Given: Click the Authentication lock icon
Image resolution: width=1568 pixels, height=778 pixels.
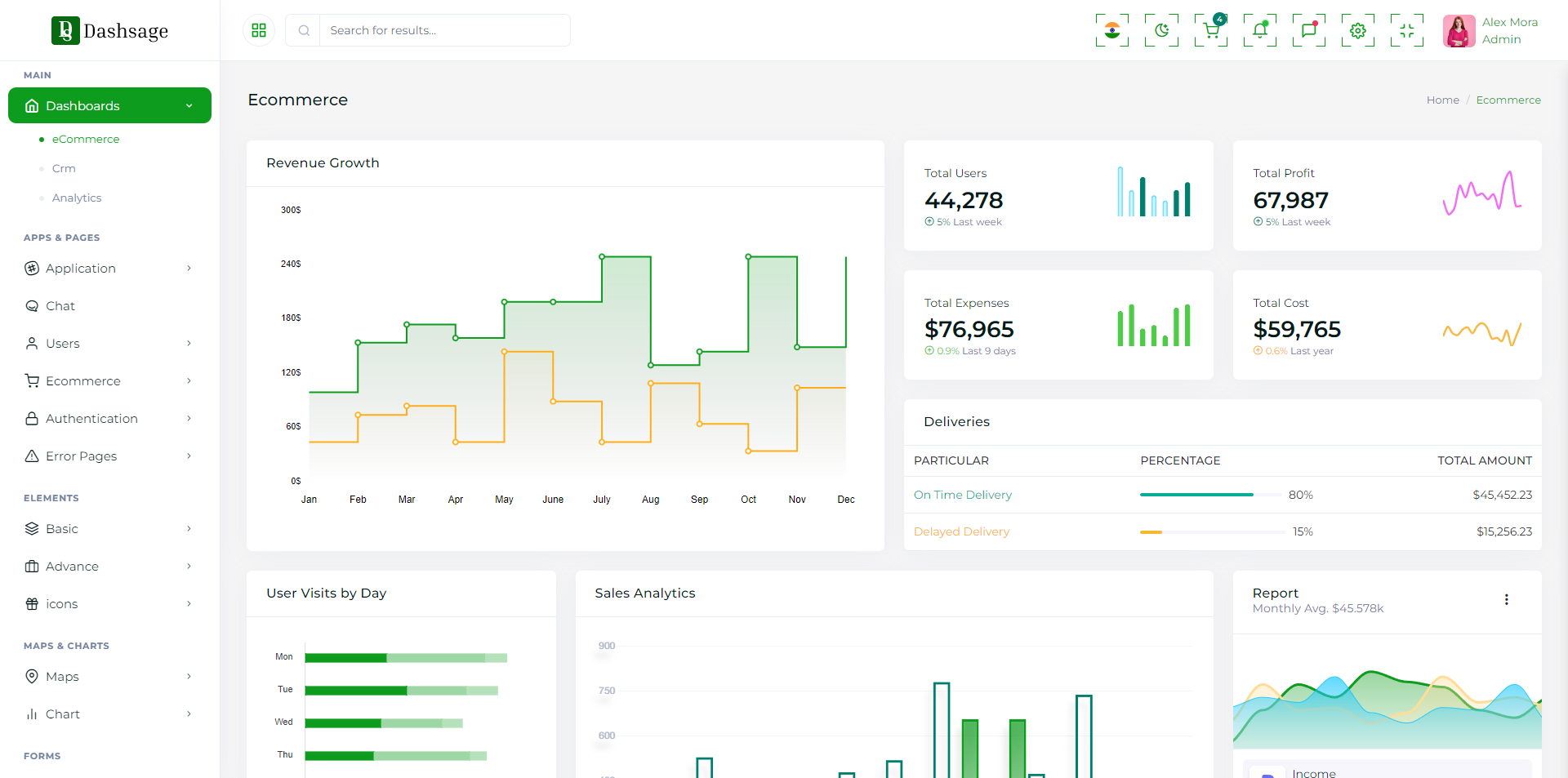Looking at the screenshot, I should click(32, 418).
